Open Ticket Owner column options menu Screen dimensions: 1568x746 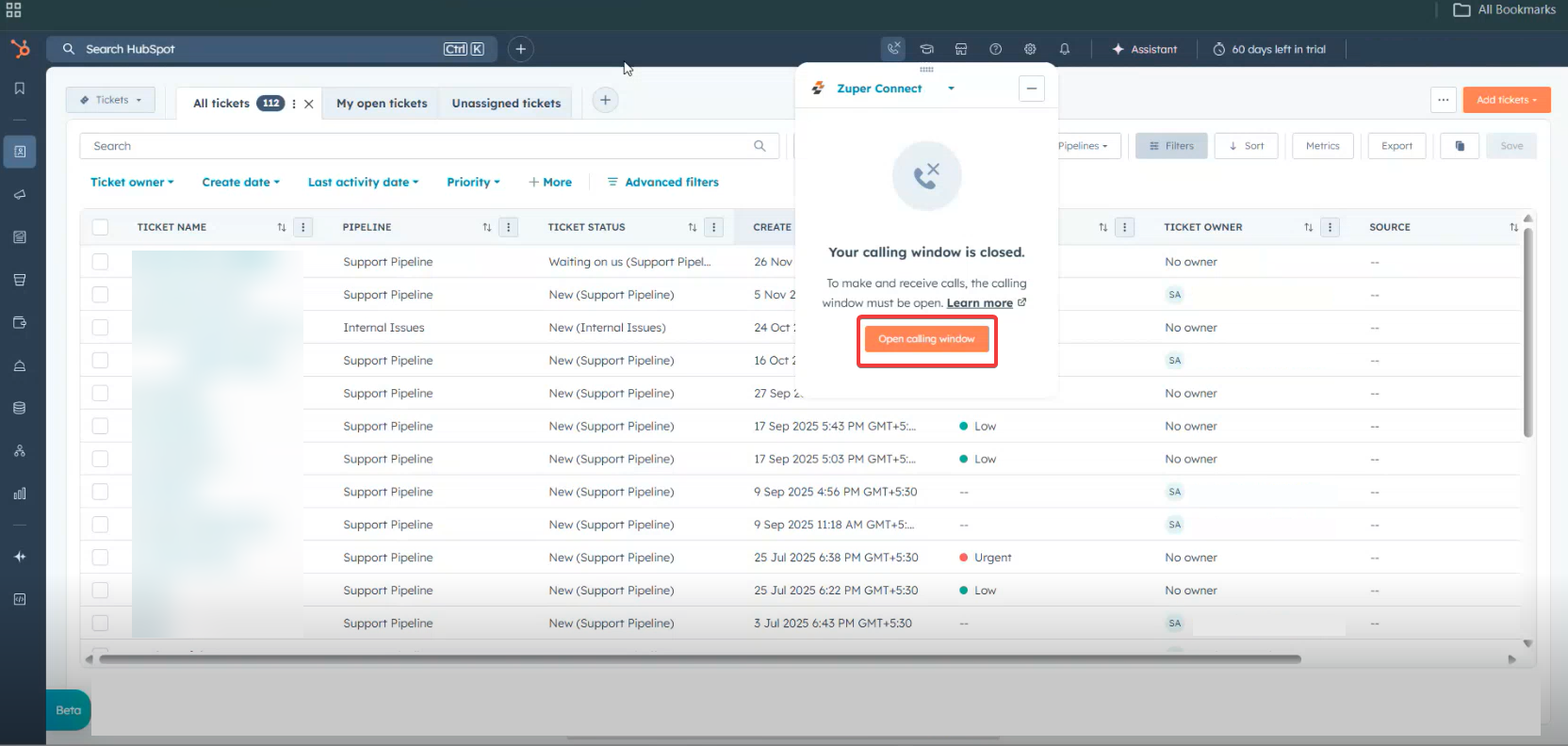coord(1331,227)
